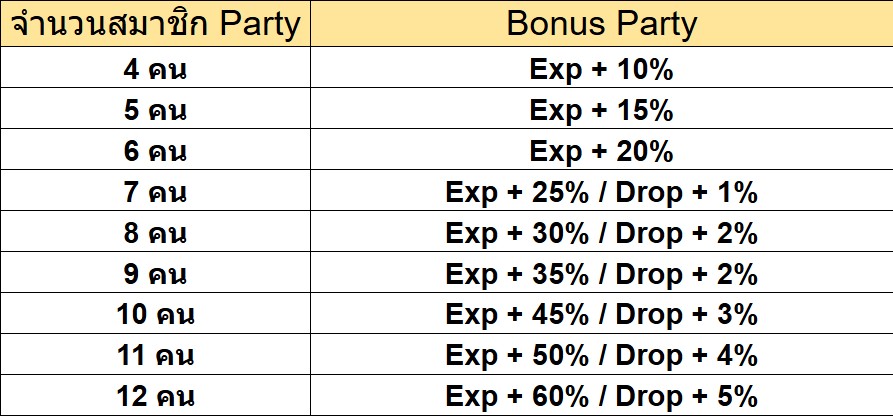Select the Exp + 20% cell

(602, 149)
